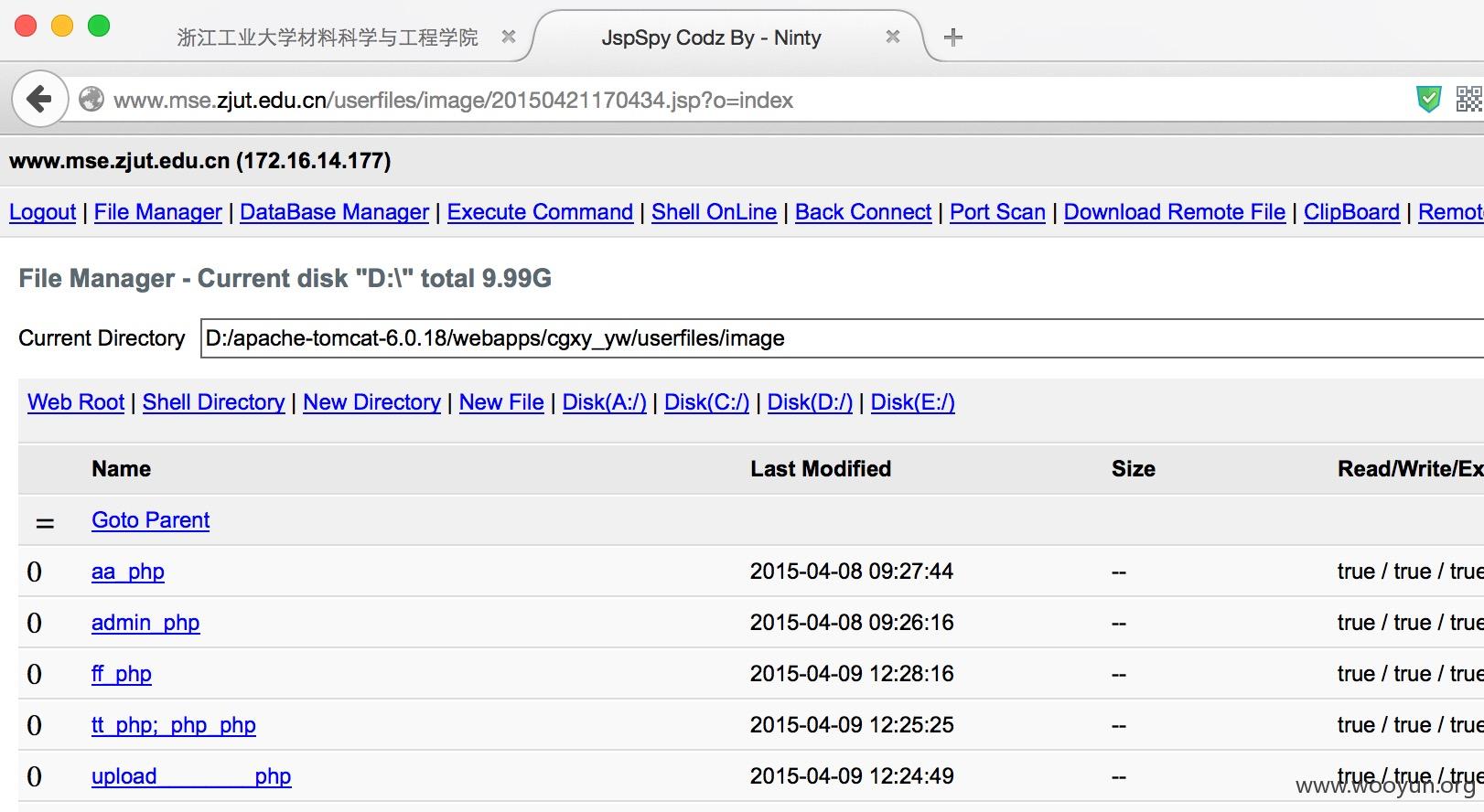Open a new tab with plus icon
The image size is (1484, 812).
pos(952,37)
